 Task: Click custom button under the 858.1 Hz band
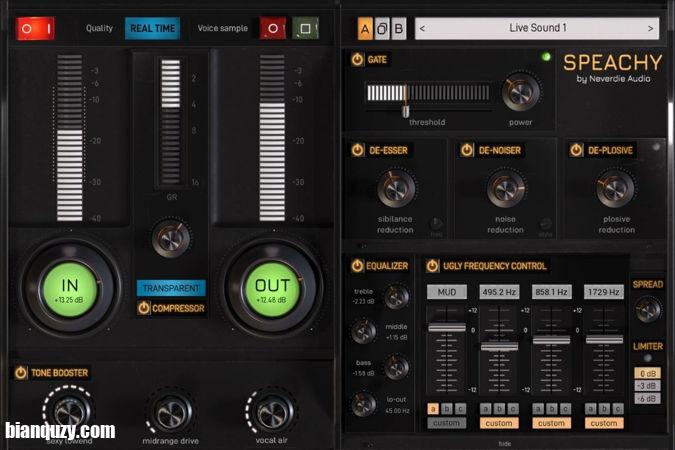(551, 423)
